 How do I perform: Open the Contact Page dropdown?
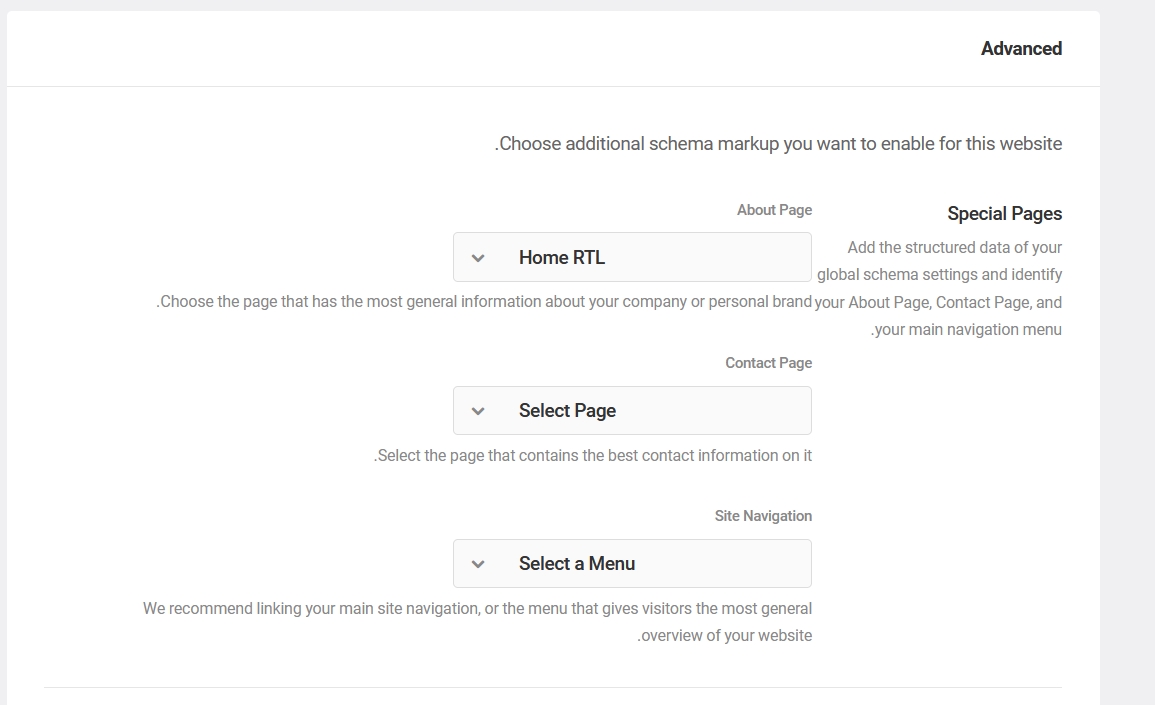(632, 411)
